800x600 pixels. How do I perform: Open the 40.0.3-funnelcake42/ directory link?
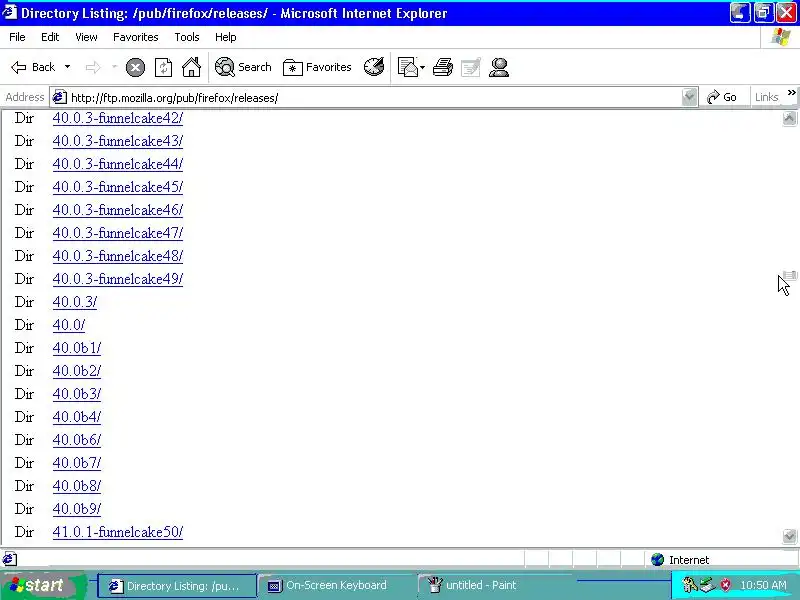click(x=117, y=118)
